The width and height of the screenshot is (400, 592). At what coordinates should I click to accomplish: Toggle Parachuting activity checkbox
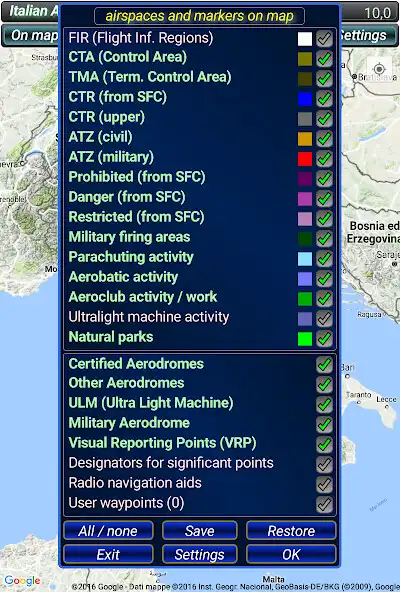pyautogui.click(x=324, y=258)
